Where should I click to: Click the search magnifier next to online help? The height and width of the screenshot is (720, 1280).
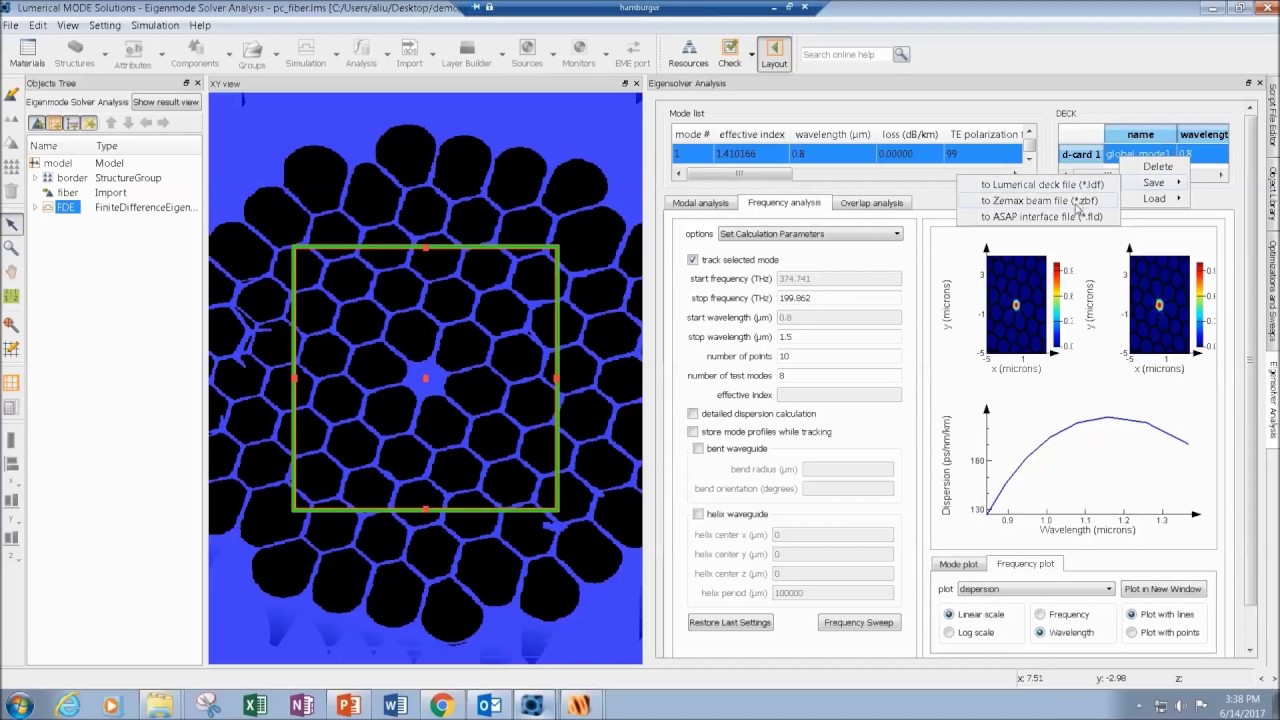coord(901,54)
